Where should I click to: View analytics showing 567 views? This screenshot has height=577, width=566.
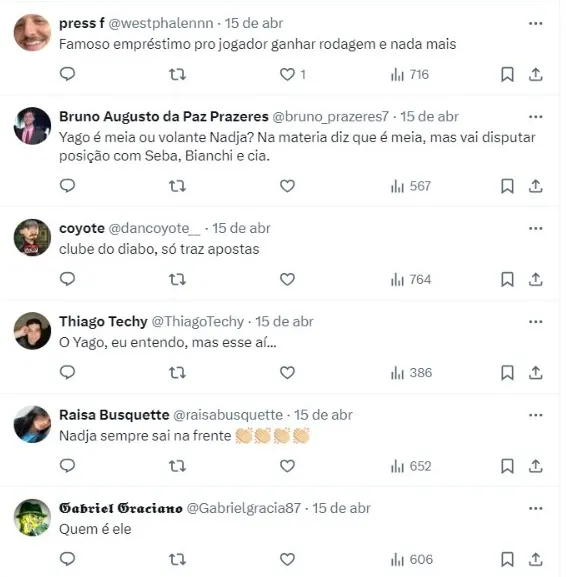[410, 186]
